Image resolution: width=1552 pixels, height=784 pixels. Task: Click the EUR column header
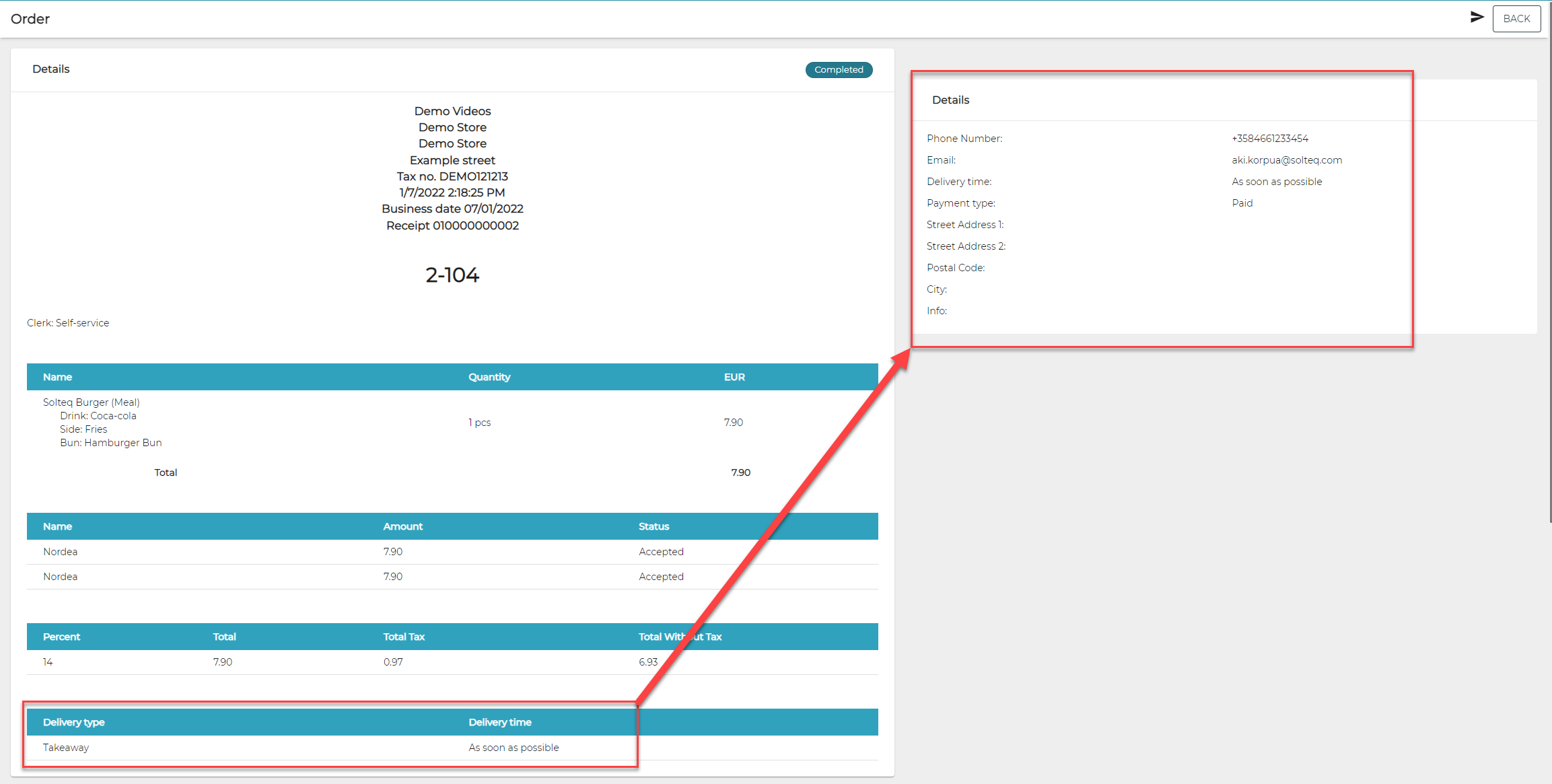point(734,377)
